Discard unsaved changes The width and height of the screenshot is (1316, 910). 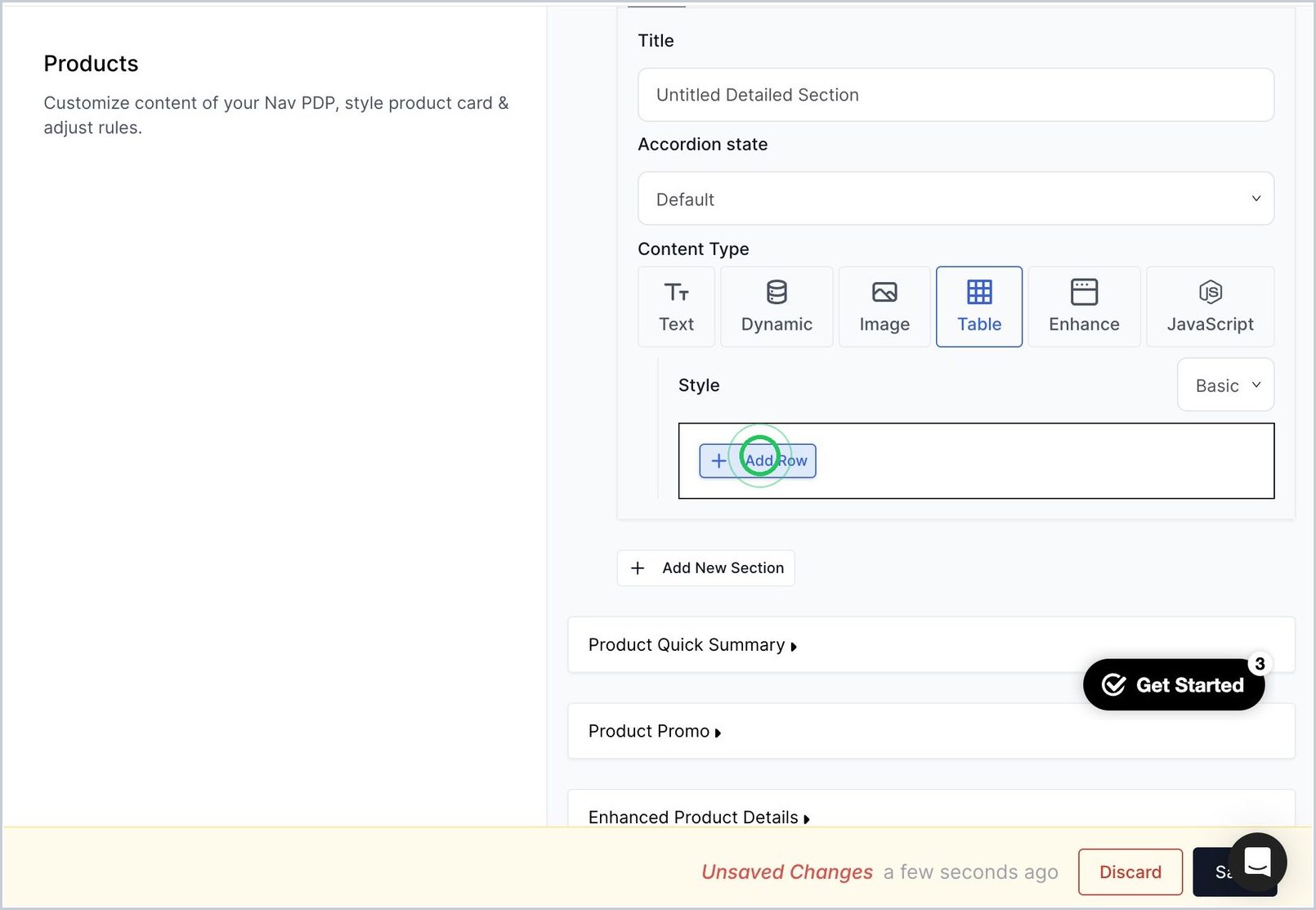coord(1130,872)
